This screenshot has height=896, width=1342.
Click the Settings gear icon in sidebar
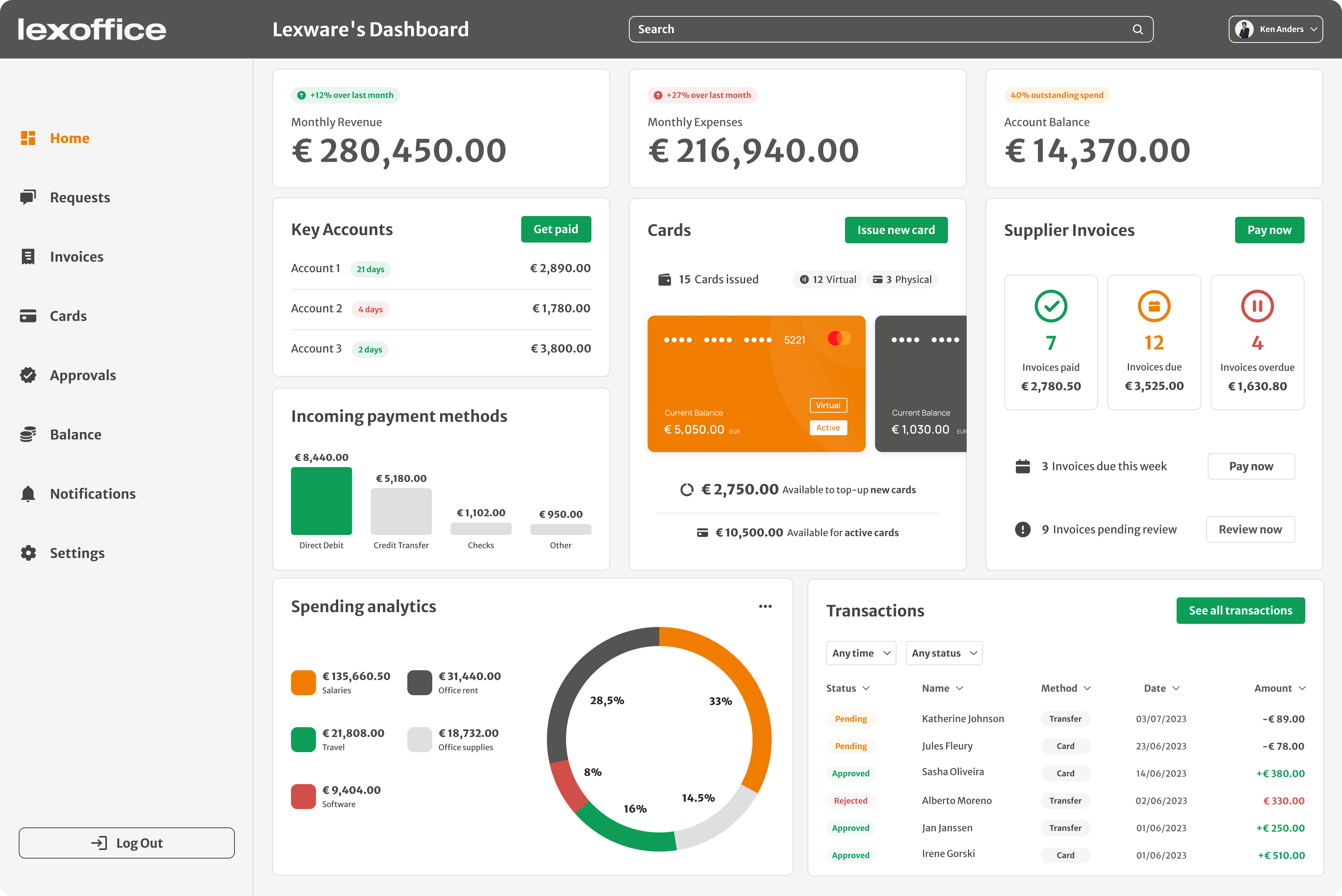[x=28, y=553]
